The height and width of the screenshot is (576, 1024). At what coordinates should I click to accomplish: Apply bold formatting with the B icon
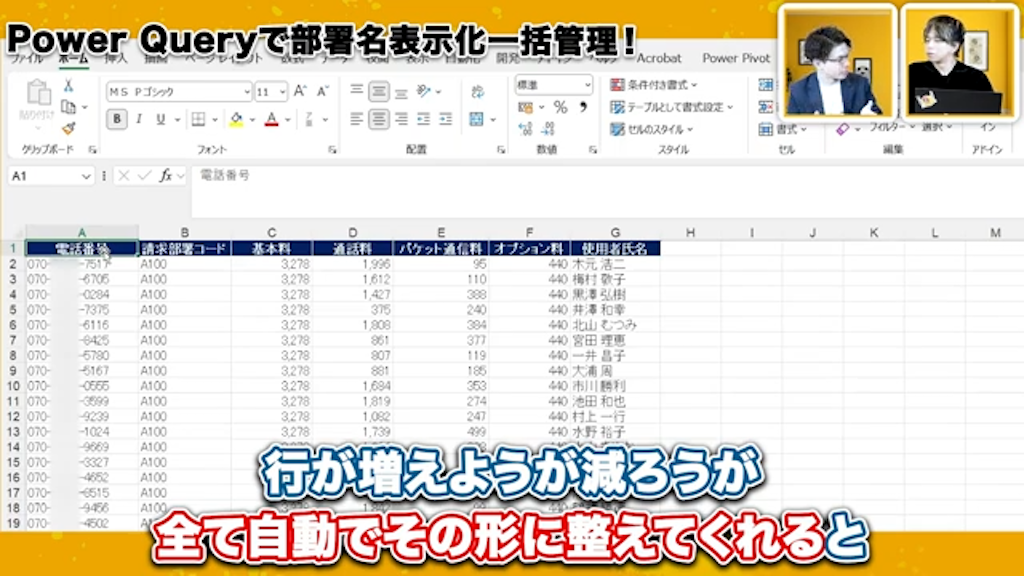(x=115, y=118)
